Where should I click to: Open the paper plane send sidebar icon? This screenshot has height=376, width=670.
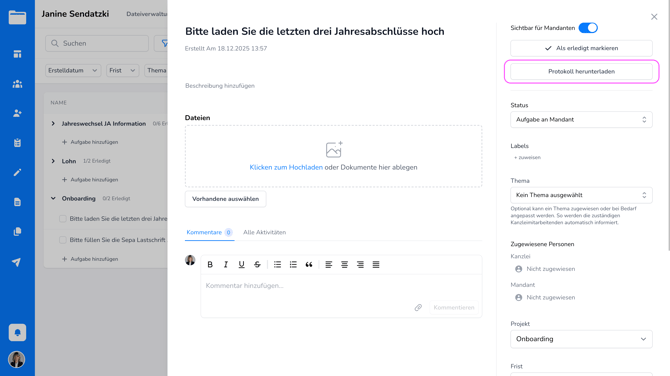[16, 262]
